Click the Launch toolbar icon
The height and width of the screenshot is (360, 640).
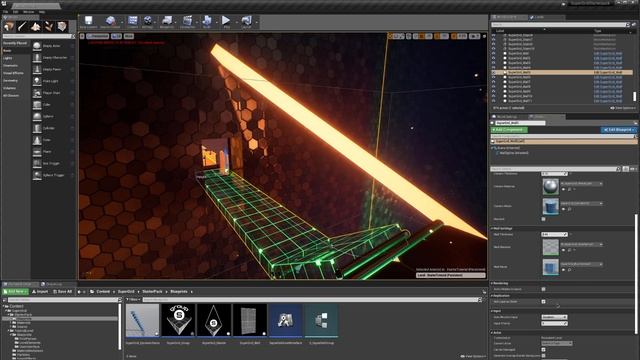(247, 20)
